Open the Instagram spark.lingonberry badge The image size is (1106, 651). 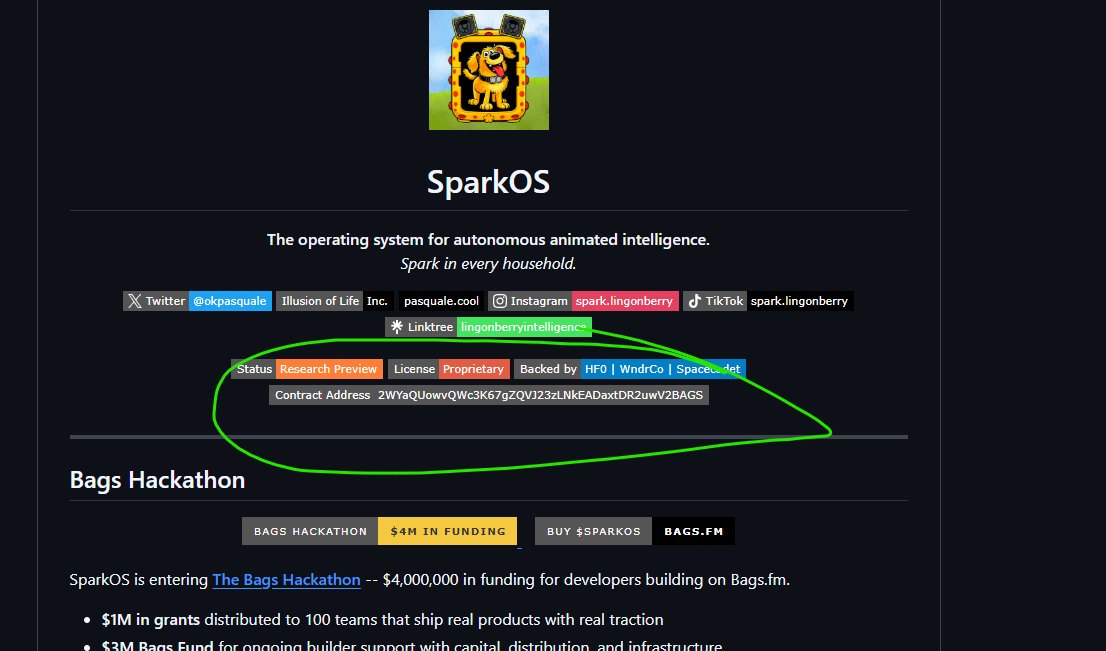(x=583, y=301)
